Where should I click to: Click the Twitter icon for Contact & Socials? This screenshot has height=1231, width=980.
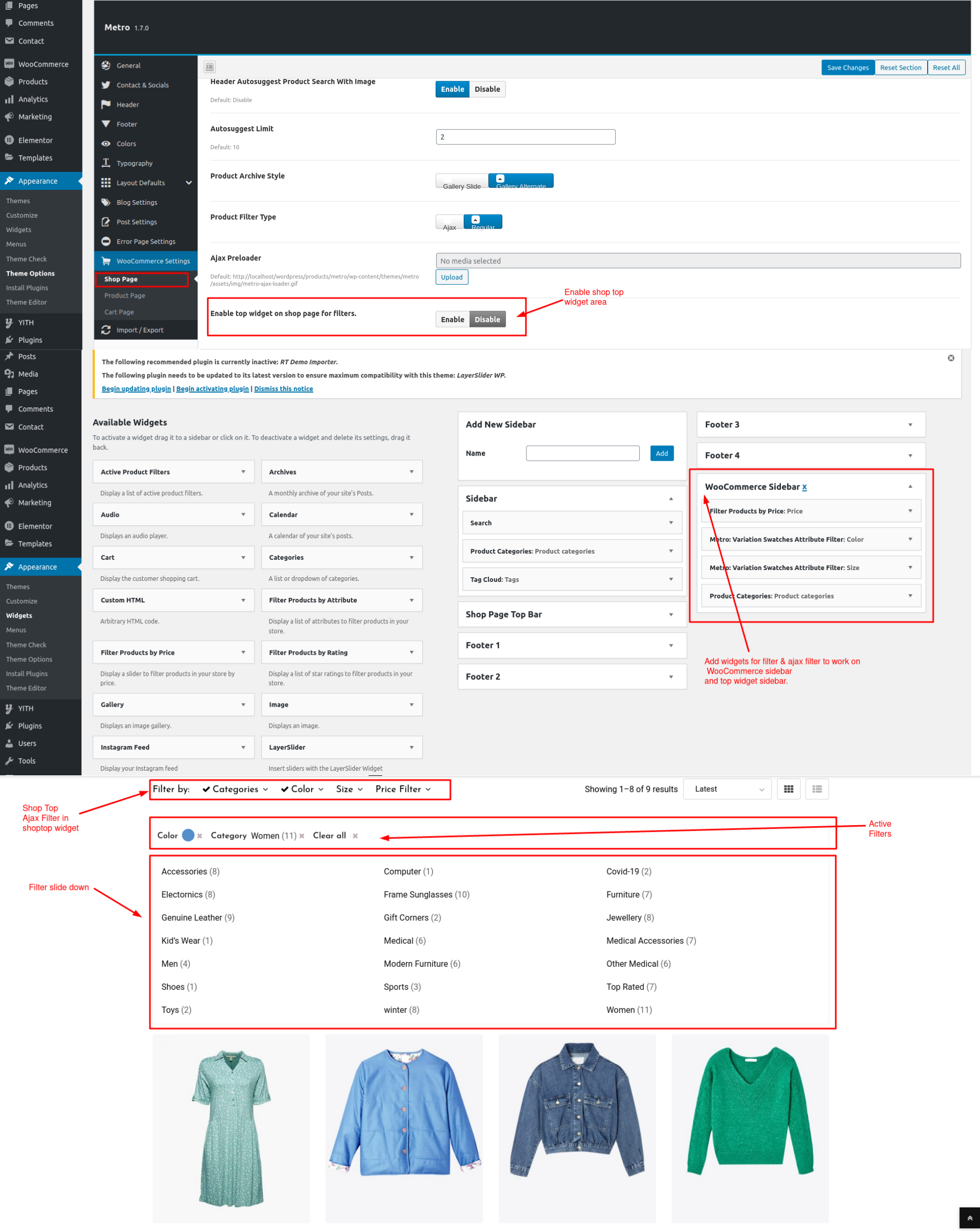(106, 85)
